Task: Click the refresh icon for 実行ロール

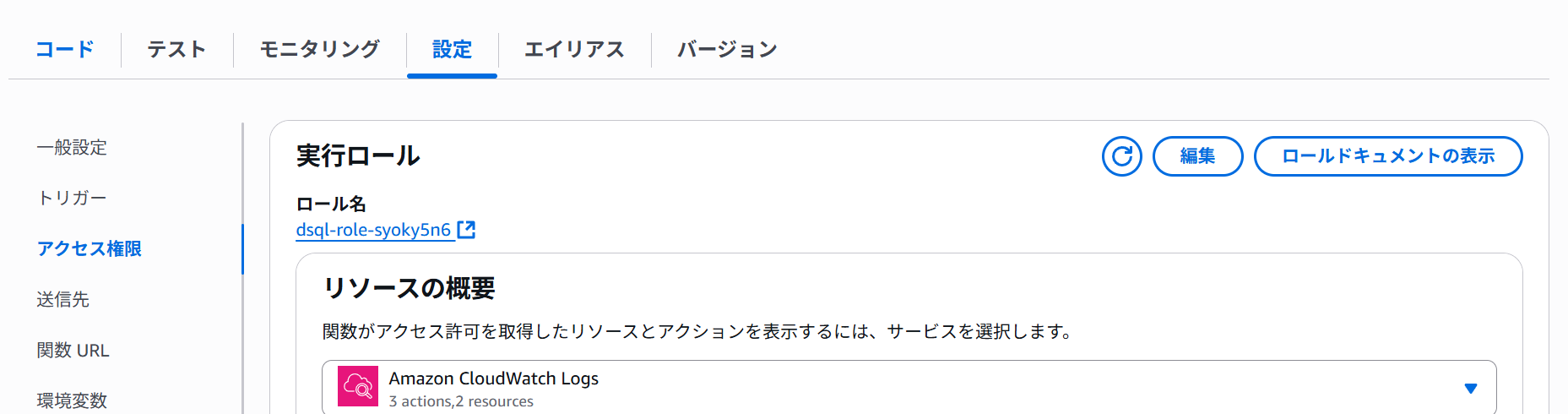Action: (1121, 156)
